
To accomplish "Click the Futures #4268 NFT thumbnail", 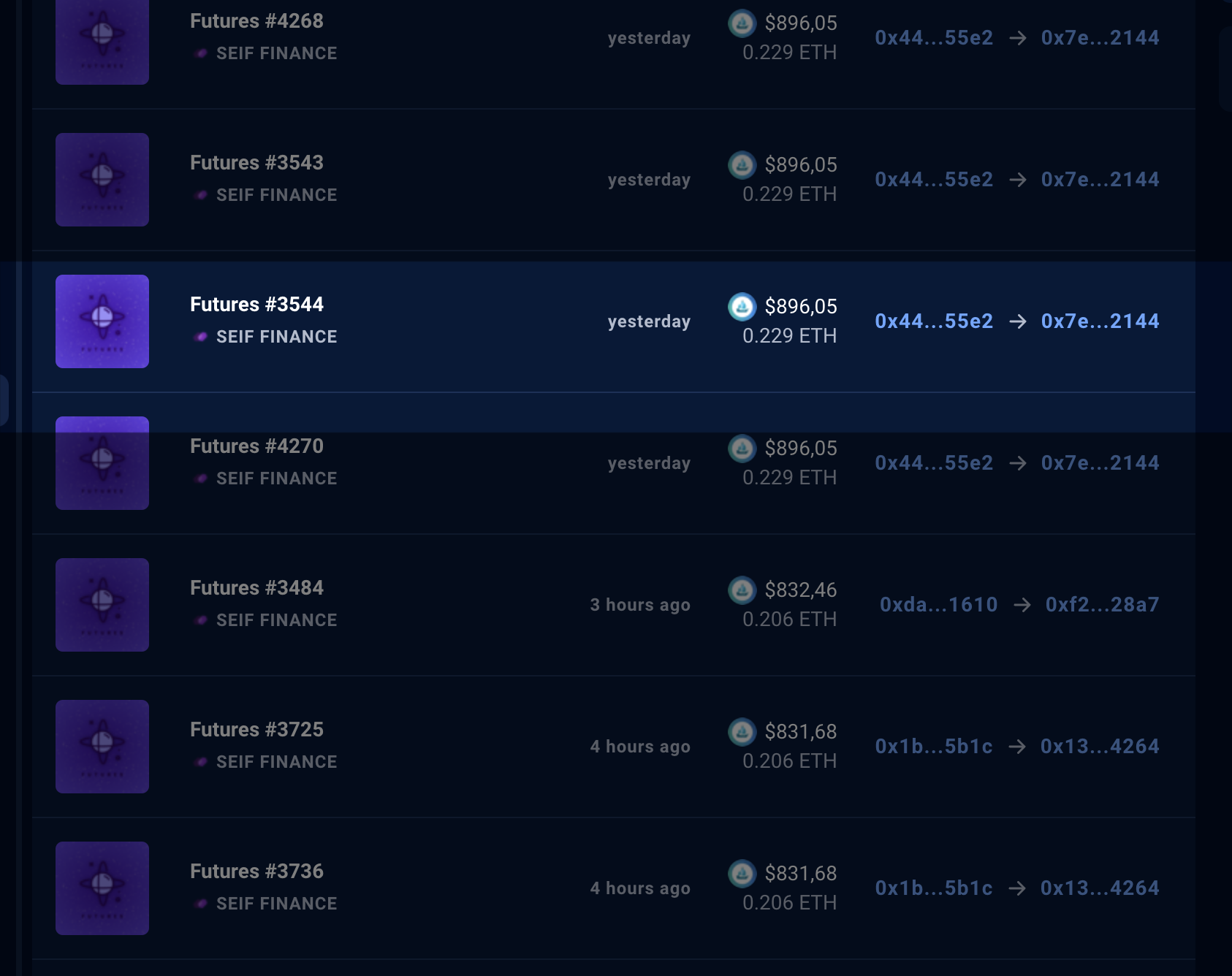I will point(102,38).
